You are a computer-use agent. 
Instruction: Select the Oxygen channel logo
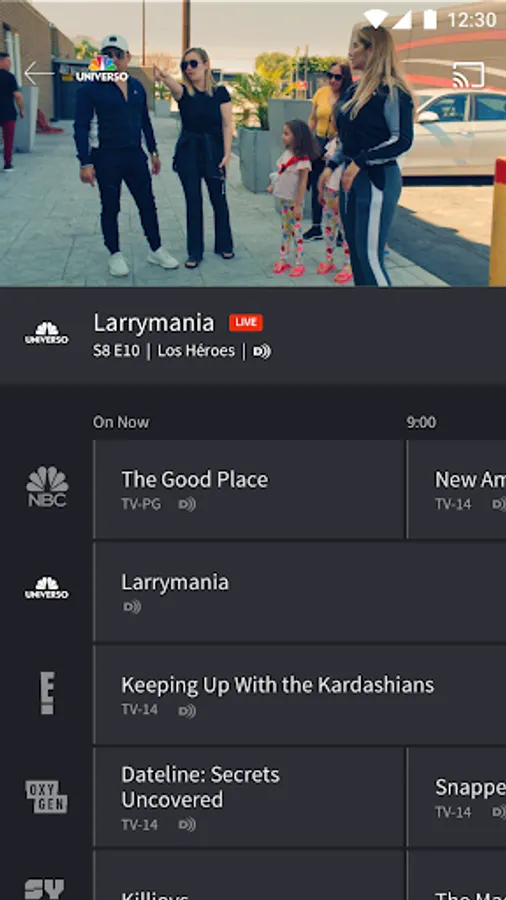[x=46, y=797]
